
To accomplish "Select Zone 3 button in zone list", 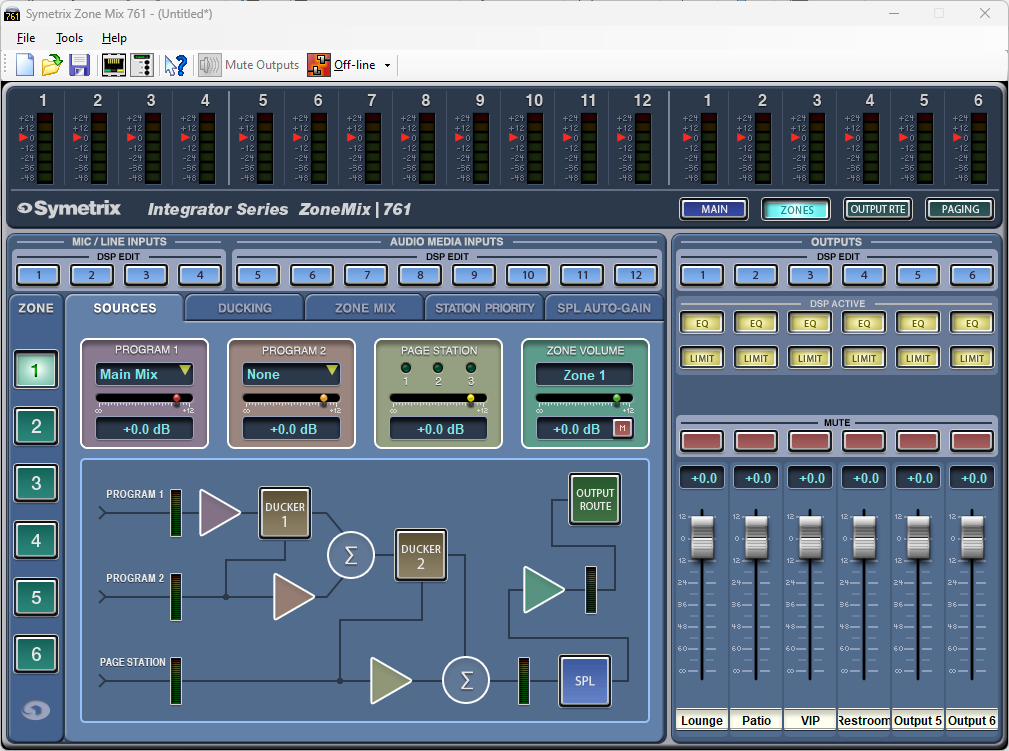I will click(36, 484).
